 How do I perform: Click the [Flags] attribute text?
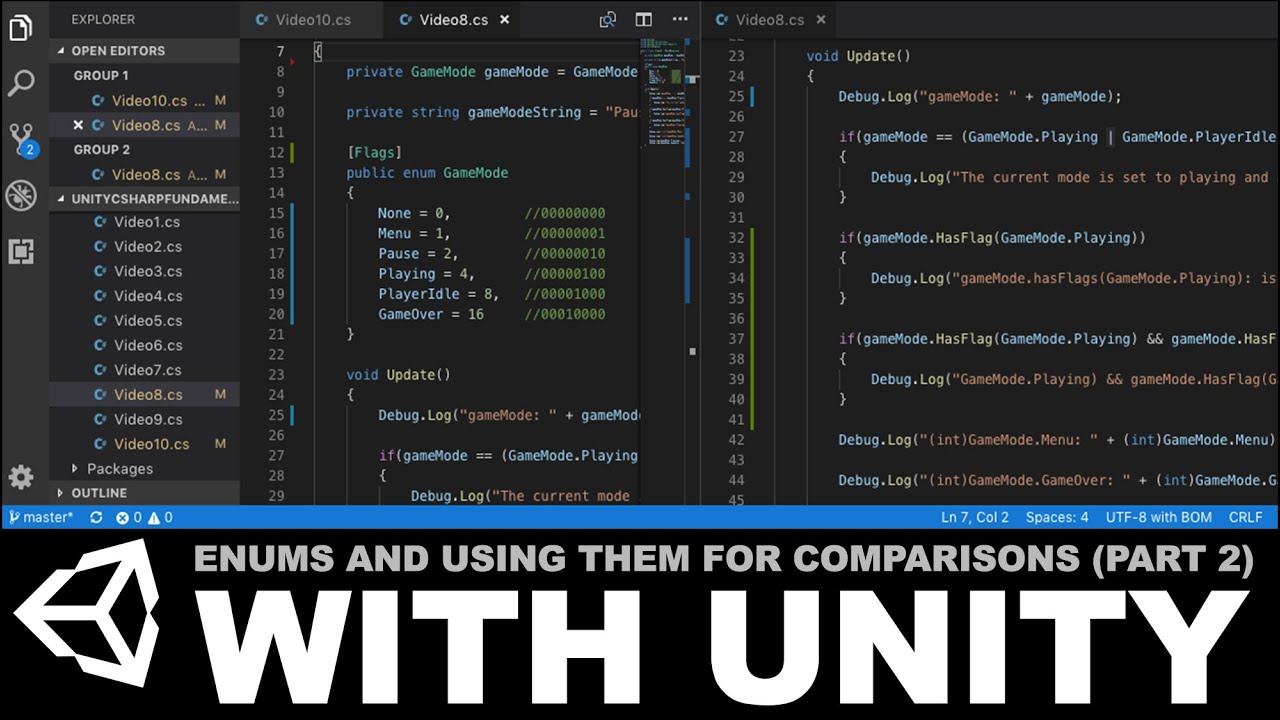pyautogui.click(x=374, y=152)
